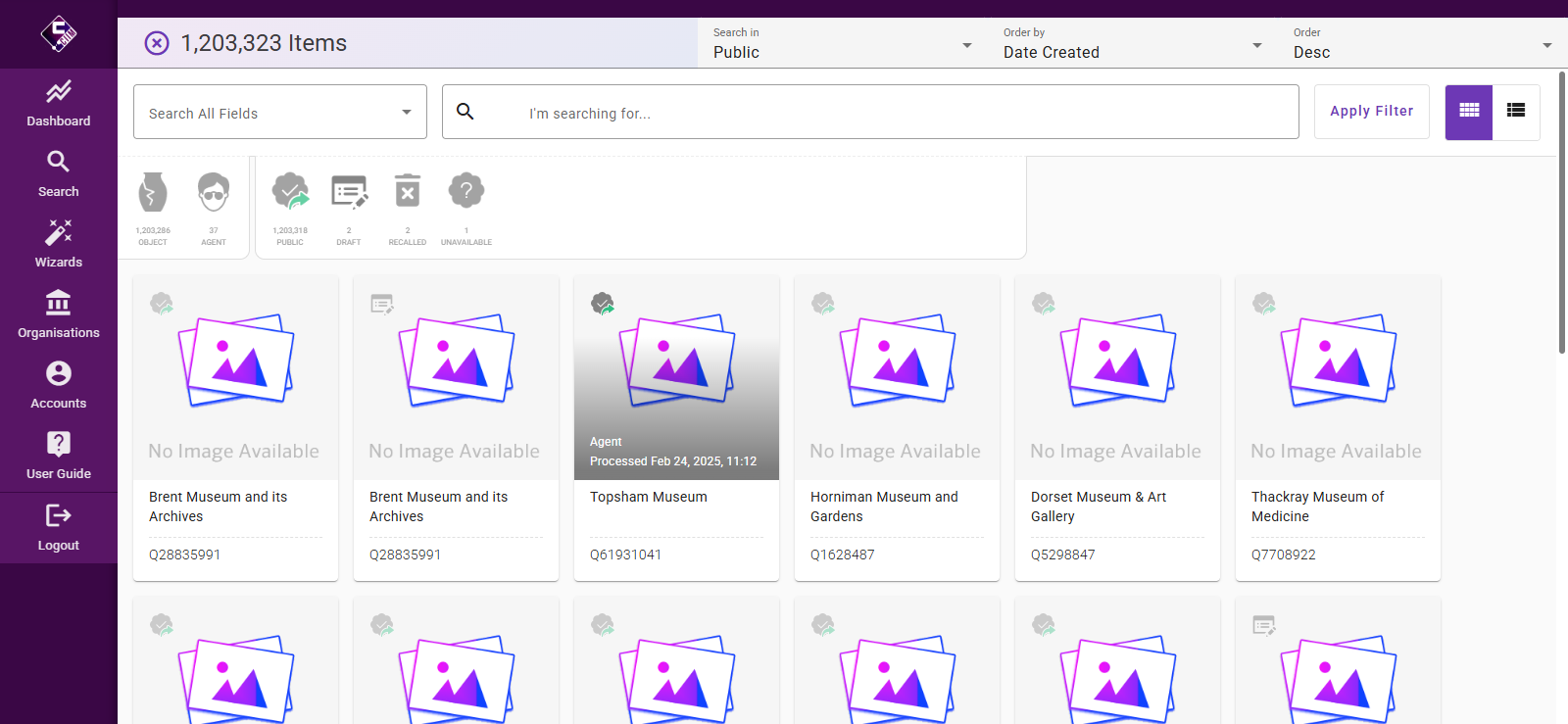Click the Apply Filter button

click(x=1372, y=112)
